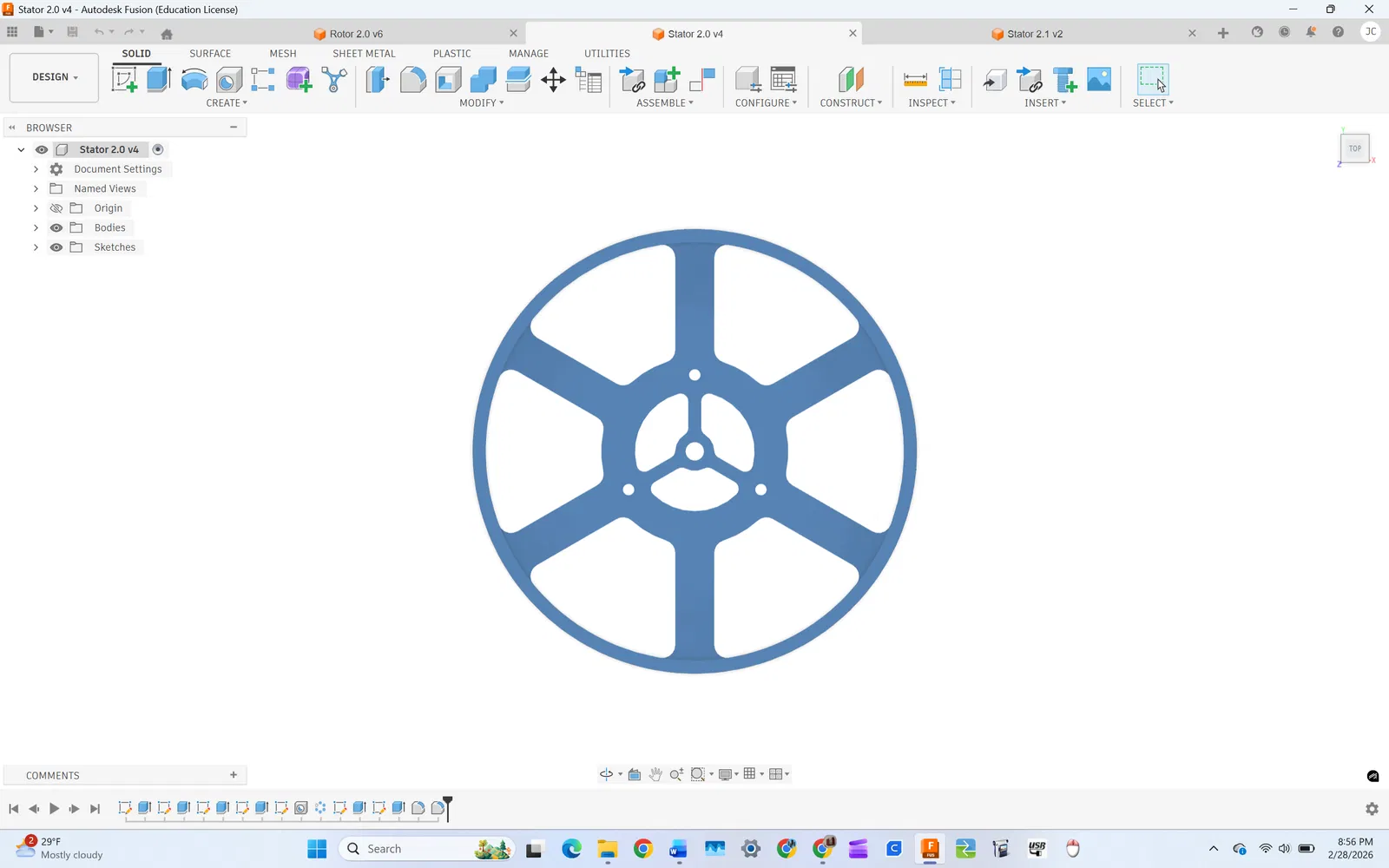Select the Create Sketch tool

point(124,80)
